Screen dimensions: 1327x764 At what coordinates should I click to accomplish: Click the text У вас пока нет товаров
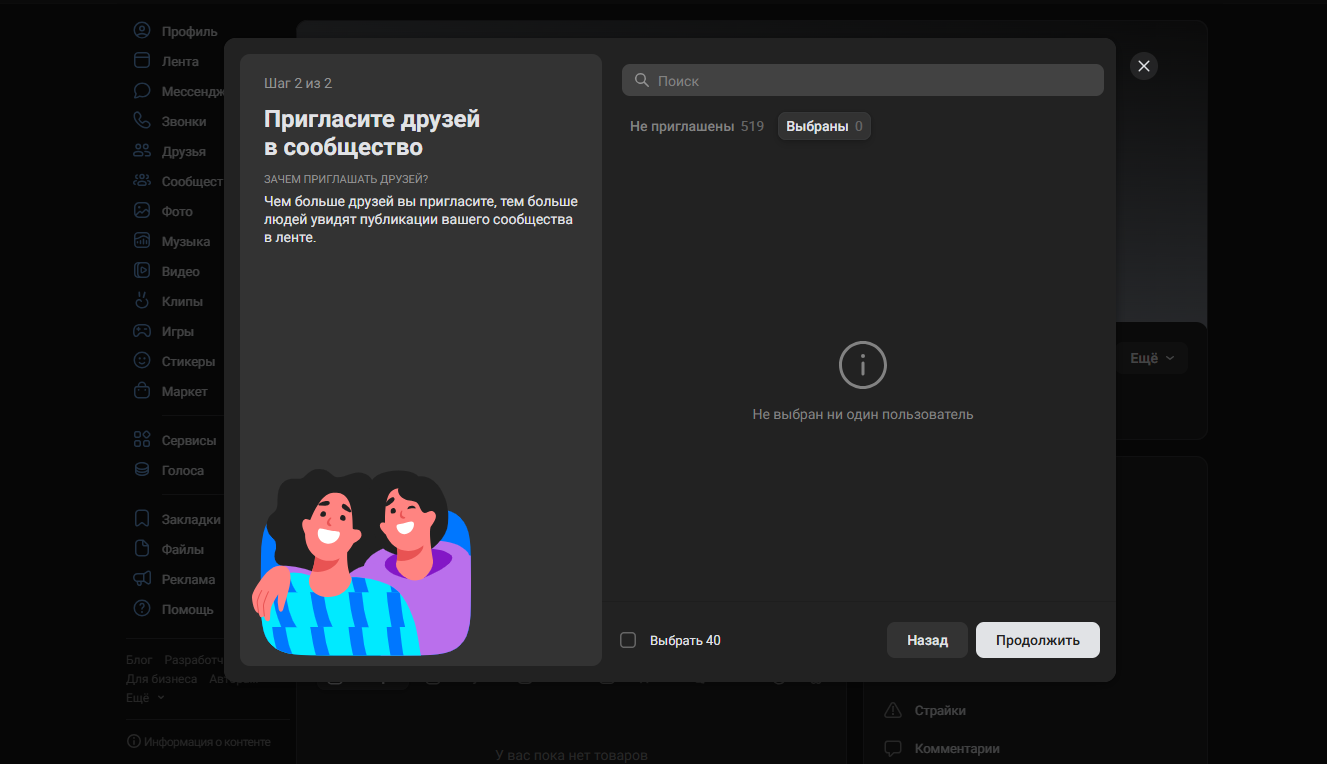click(x=572, y=755)
